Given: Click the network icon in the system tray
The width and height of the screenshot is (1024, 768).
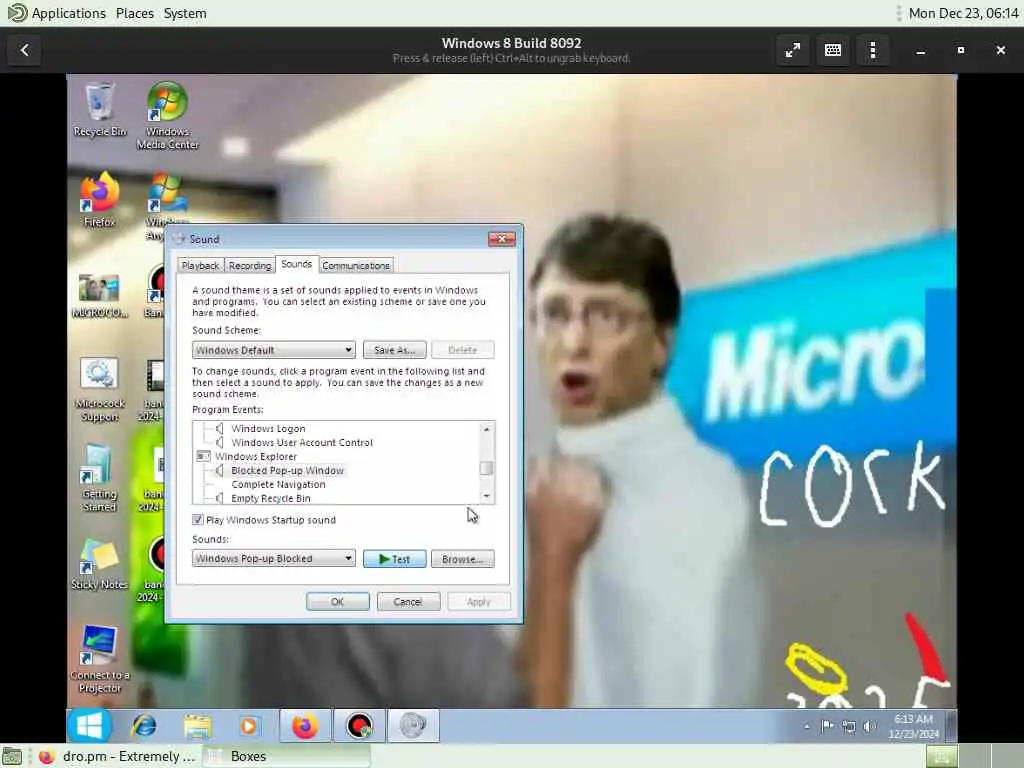Looking at the screenshot, I should (848, 726).
